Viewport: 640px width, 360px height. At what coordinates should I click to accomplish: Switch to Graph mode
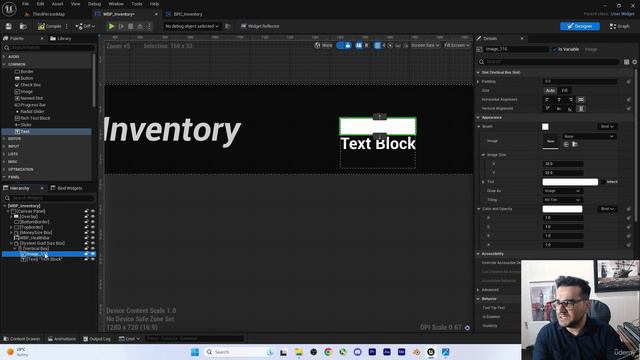coord(620,26)
